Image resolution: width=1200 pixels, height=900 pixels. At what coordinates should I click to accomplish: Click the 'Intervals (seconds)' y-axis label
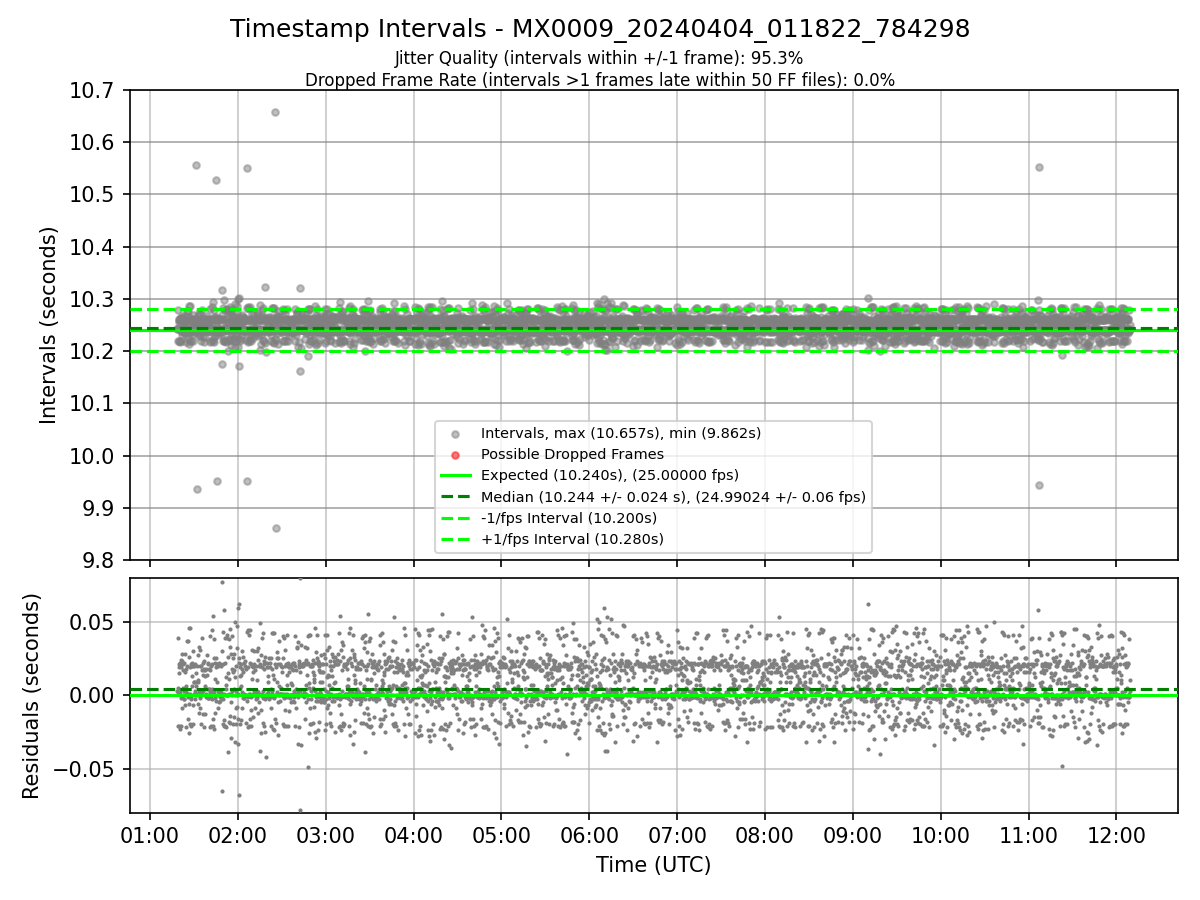click(49, 325)
